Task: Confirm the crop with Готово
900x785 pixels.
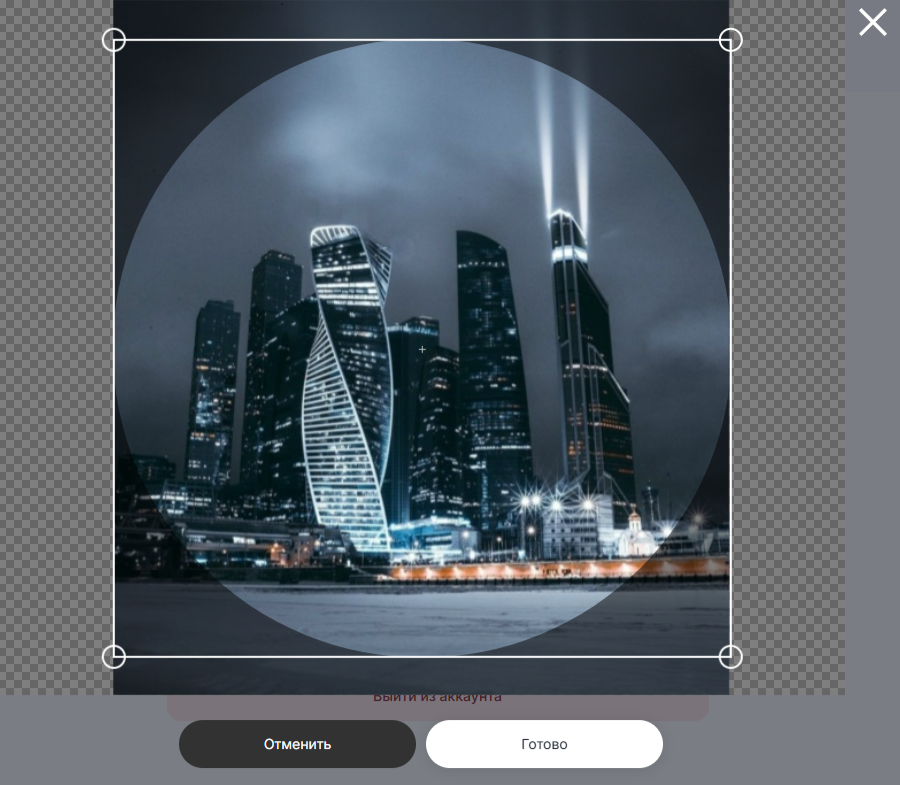Action: pos(544,744)
